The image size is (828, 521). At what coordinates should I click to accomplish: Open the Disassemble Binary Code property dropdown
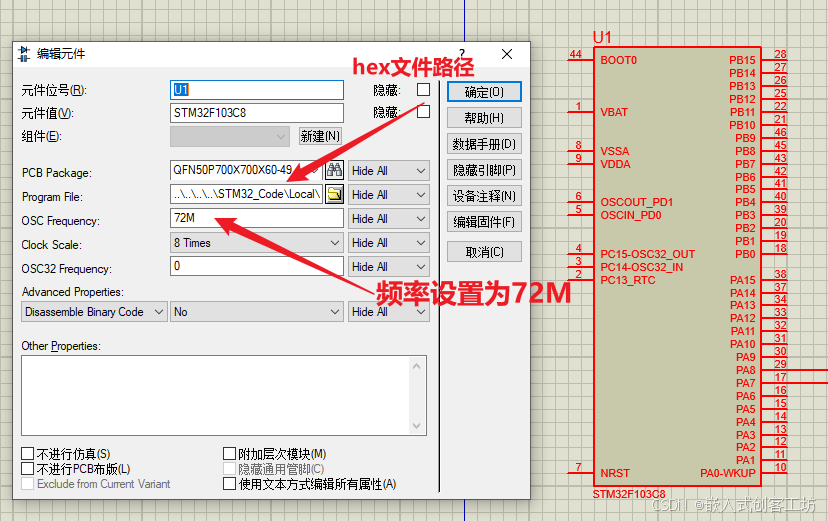[95, 312]
